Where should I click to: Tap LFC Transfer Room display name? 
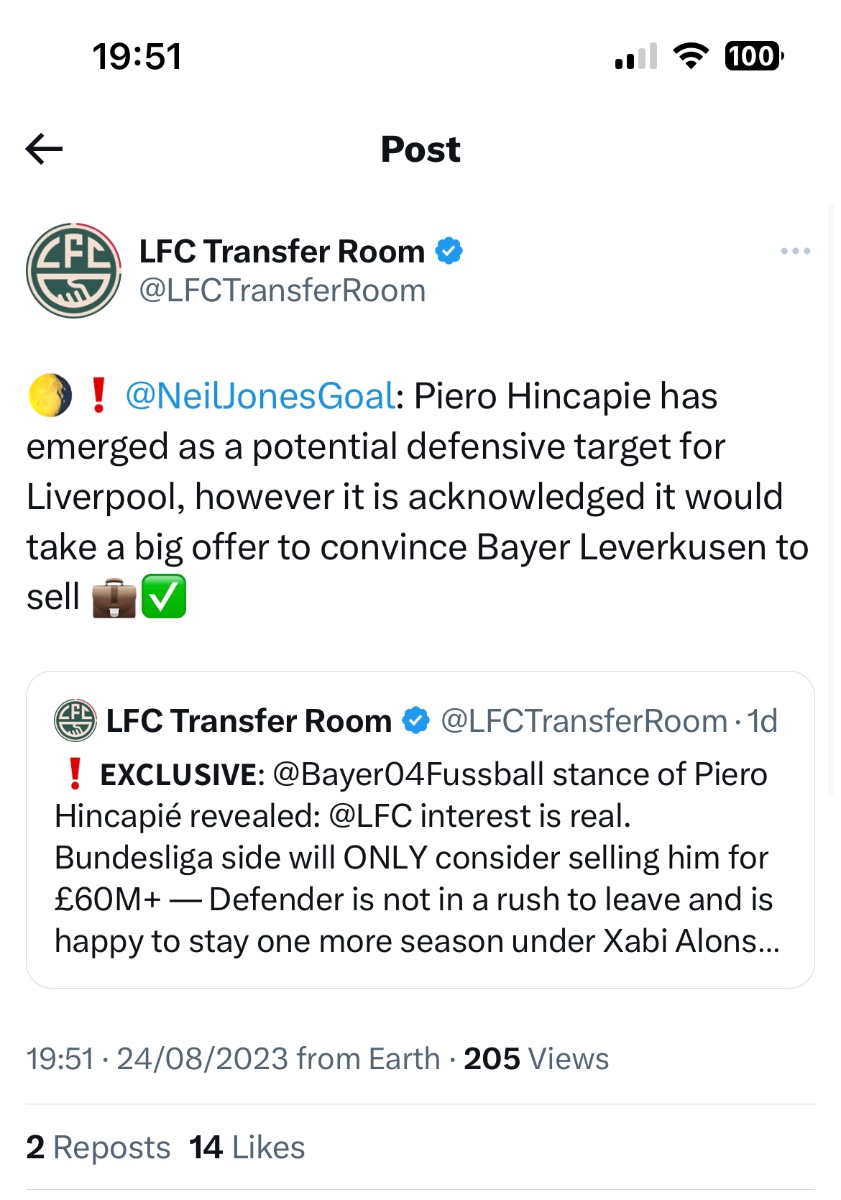(282, 251)
